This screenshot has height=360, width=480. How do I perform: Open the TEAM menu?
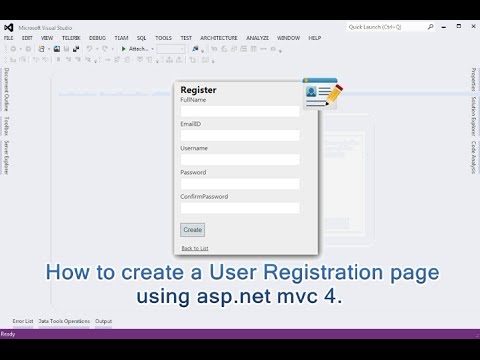tap(121, 38)
